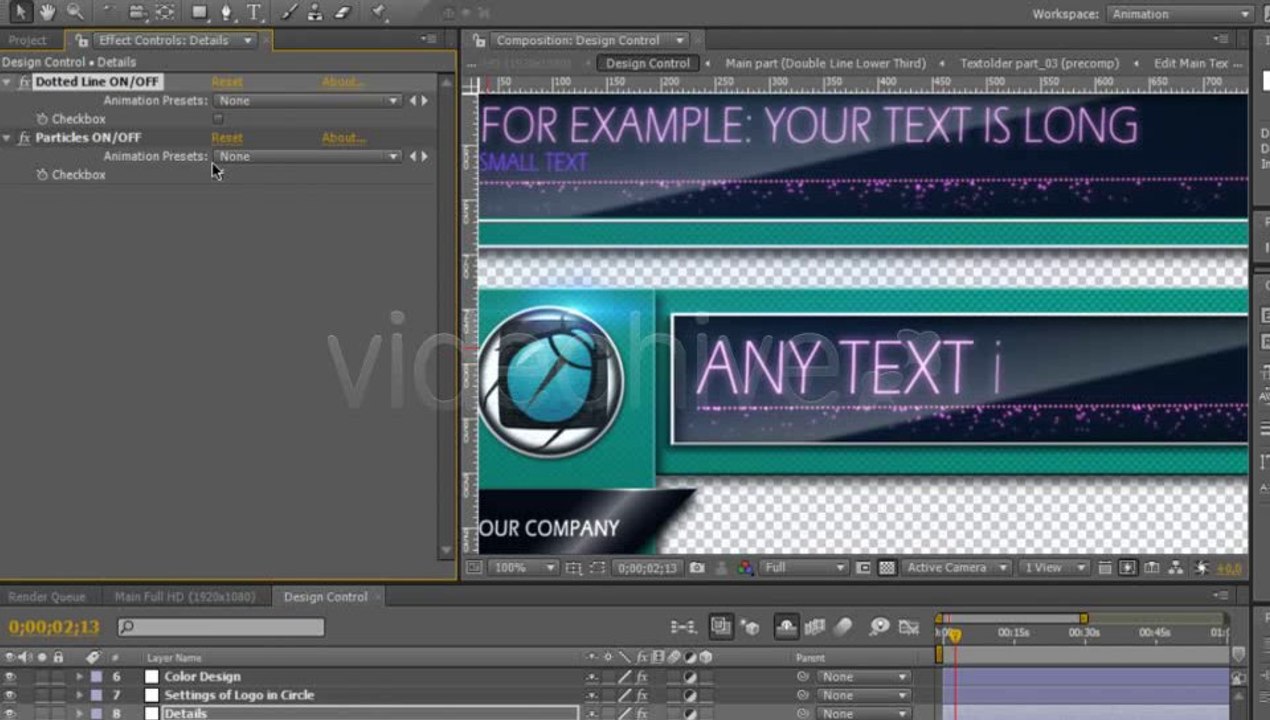Image resolution: width=1270 pixels, height=720 pixels.
Task: Select the Design Control timeline tab
Action: point(326,597)
